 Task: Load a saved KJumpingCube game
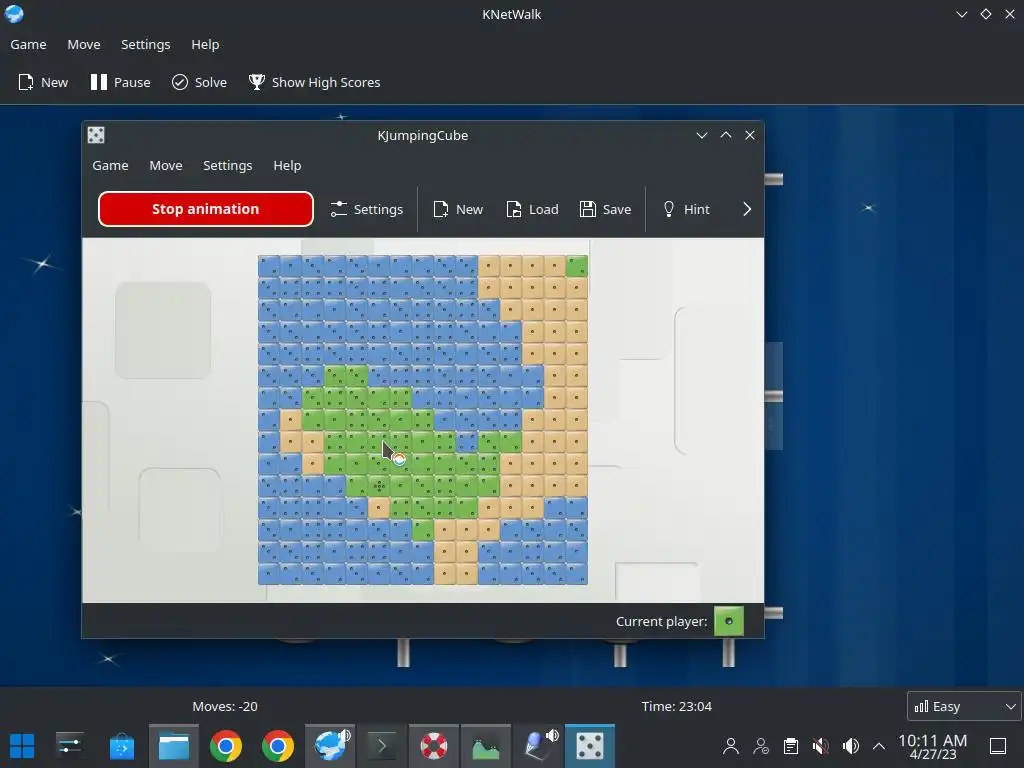[532, 209]
